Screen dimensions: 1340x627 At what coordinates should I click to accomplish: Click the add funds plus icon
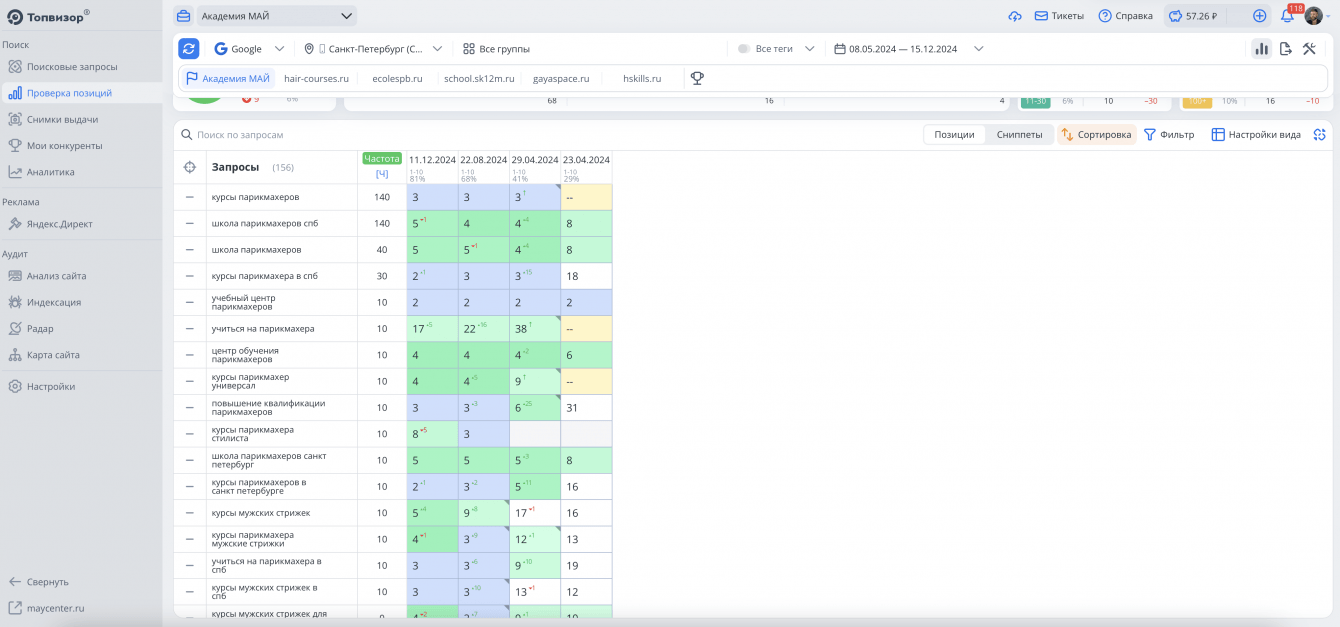coord(1259,16)
